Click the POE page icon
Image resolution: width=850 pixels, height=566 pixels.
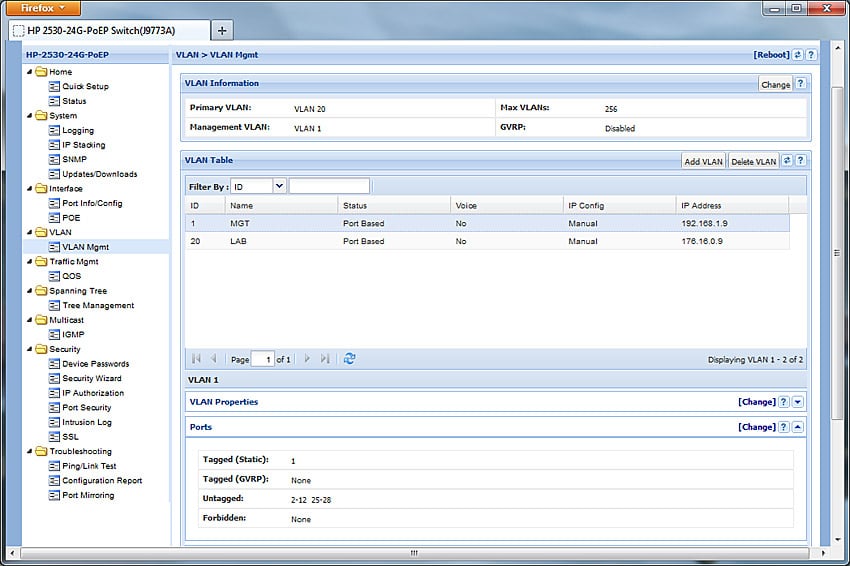coord(54,218)
